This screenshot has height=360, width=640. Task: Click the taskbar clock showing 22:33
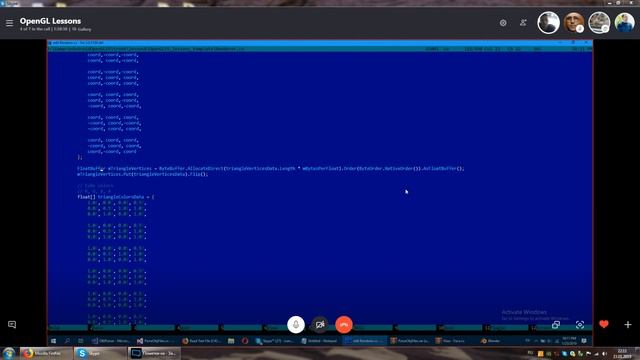[x=622, y=354]
